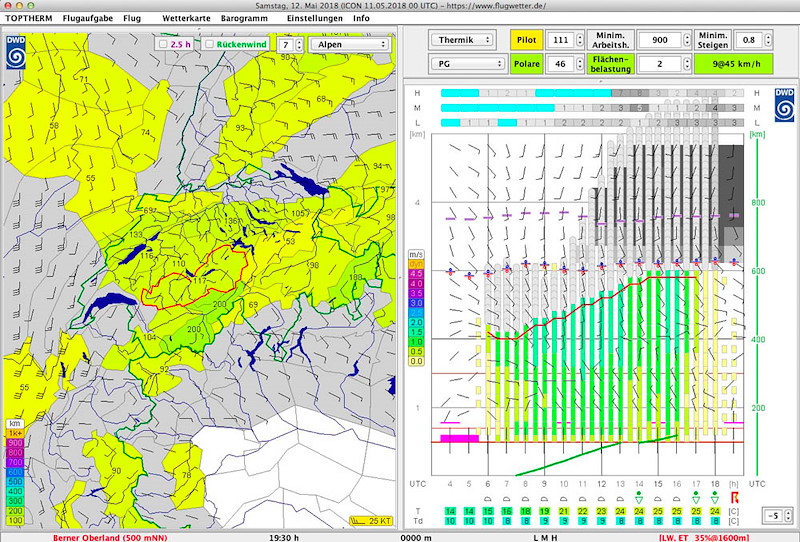Click the cumulus cloud icon at 7 UTC

pos(506,498)
